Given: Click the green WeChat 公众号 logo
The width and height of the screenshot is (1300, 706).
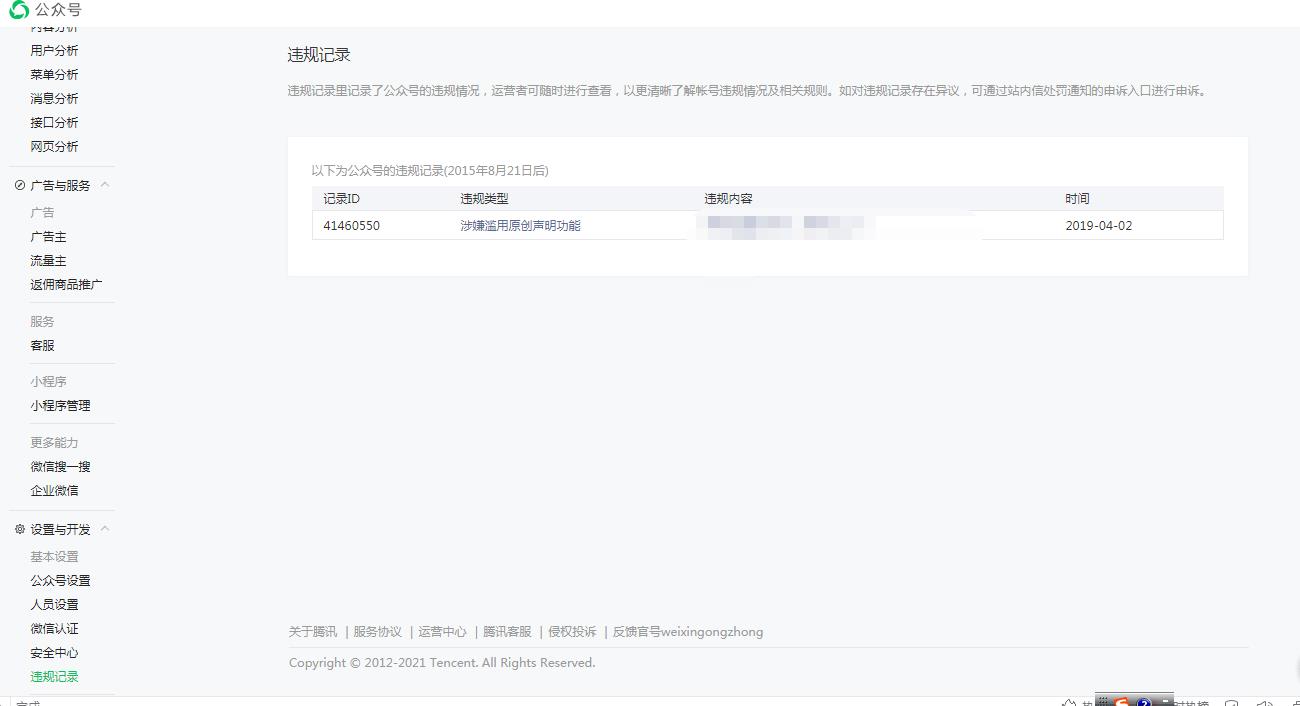Looking at the screenshot, I should coord(19,10).
